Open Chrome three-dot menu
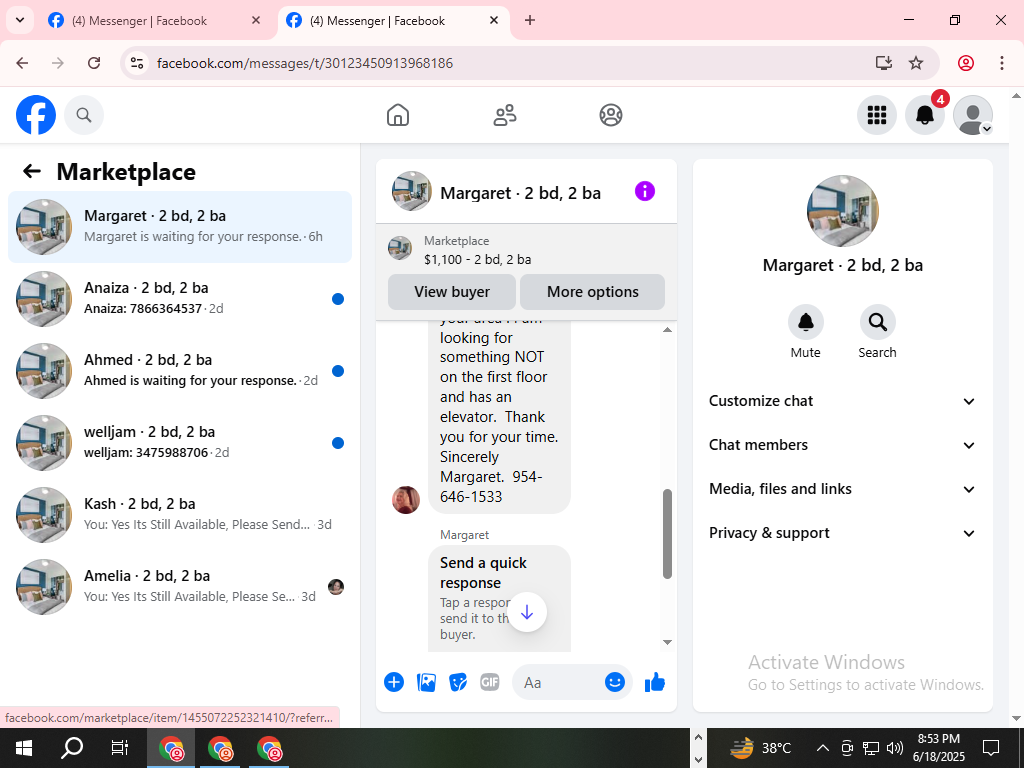The image size is (1024, 768). click(x=1002, y=63)
